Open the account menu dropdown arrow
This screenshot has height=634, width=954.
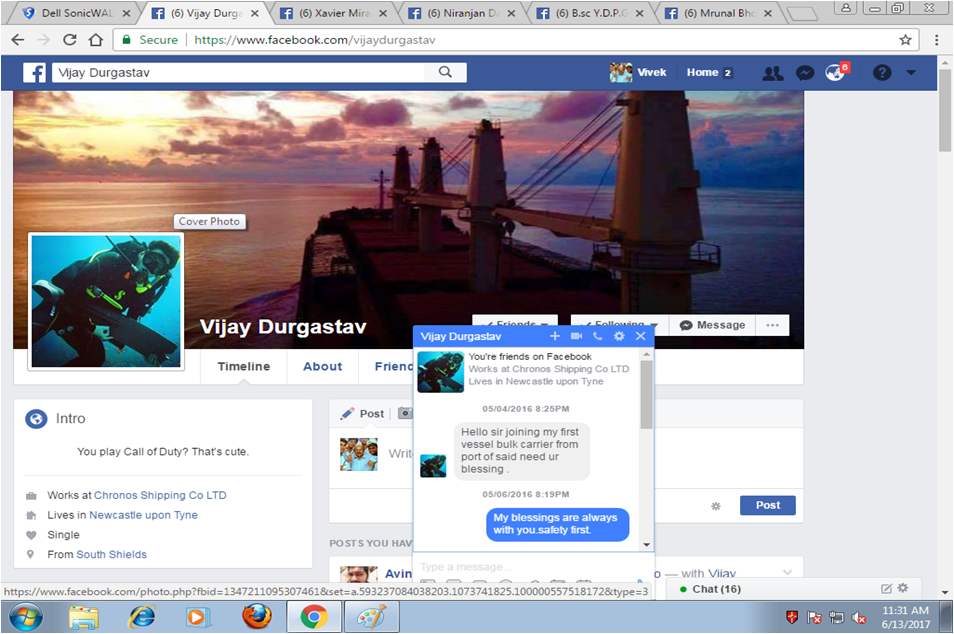coord(911,73)
